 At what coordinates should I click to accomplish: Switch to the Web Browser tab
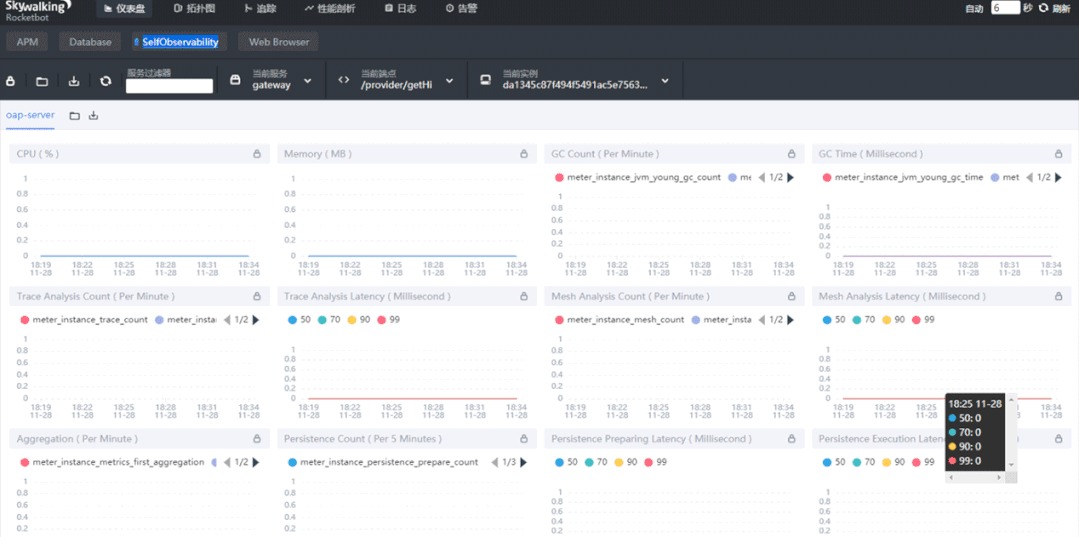point(279,42)
